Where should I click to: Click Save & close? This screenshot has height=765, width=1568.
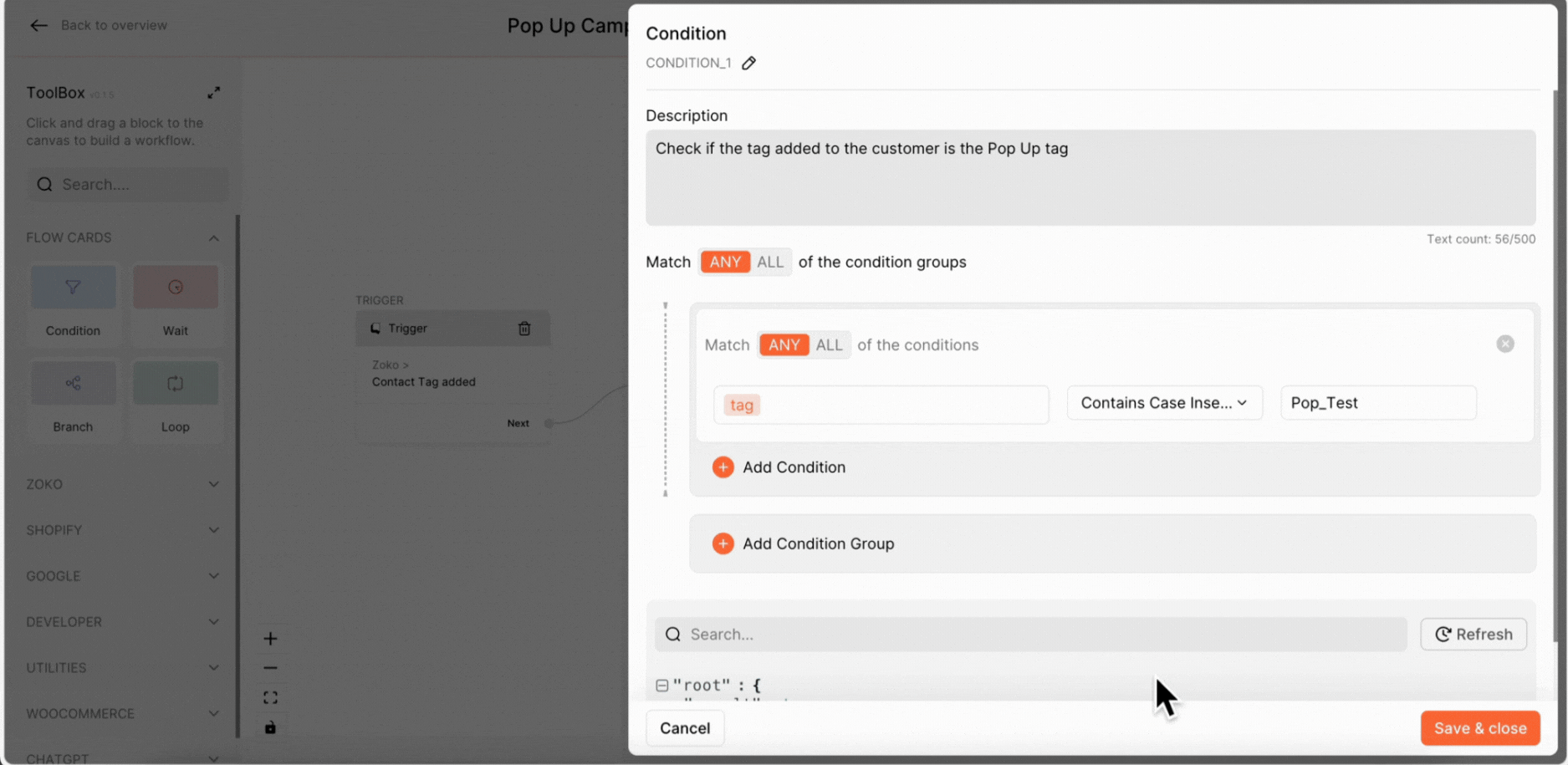click(1480, 728)
